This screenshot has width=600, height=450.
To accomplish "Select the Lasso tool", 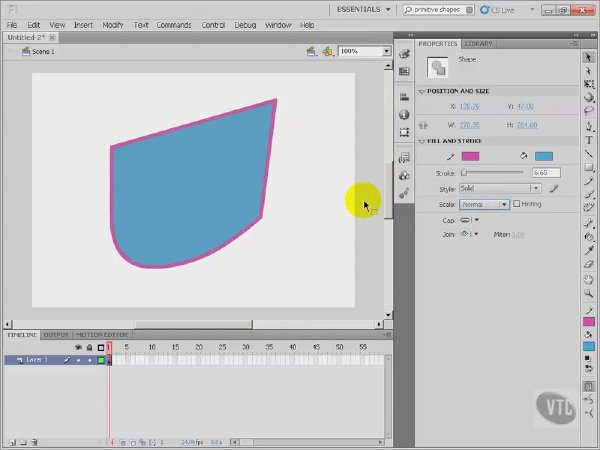I will click(589, 111).
